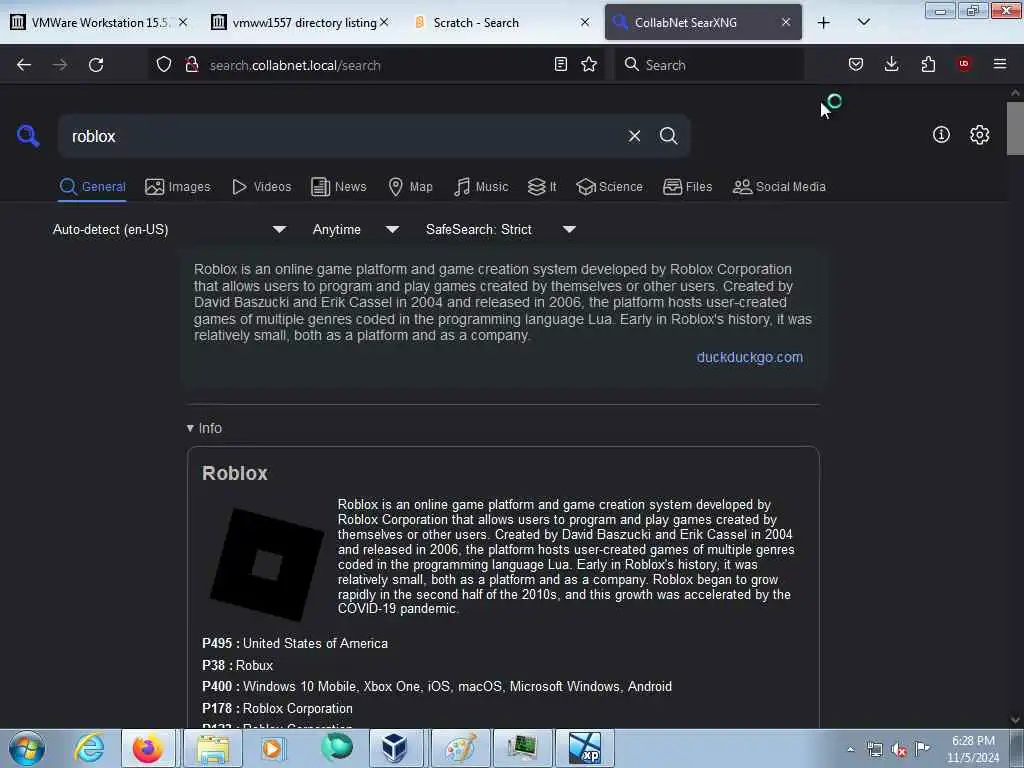List all tabs dropdown arrow

[x=863, y=23]
